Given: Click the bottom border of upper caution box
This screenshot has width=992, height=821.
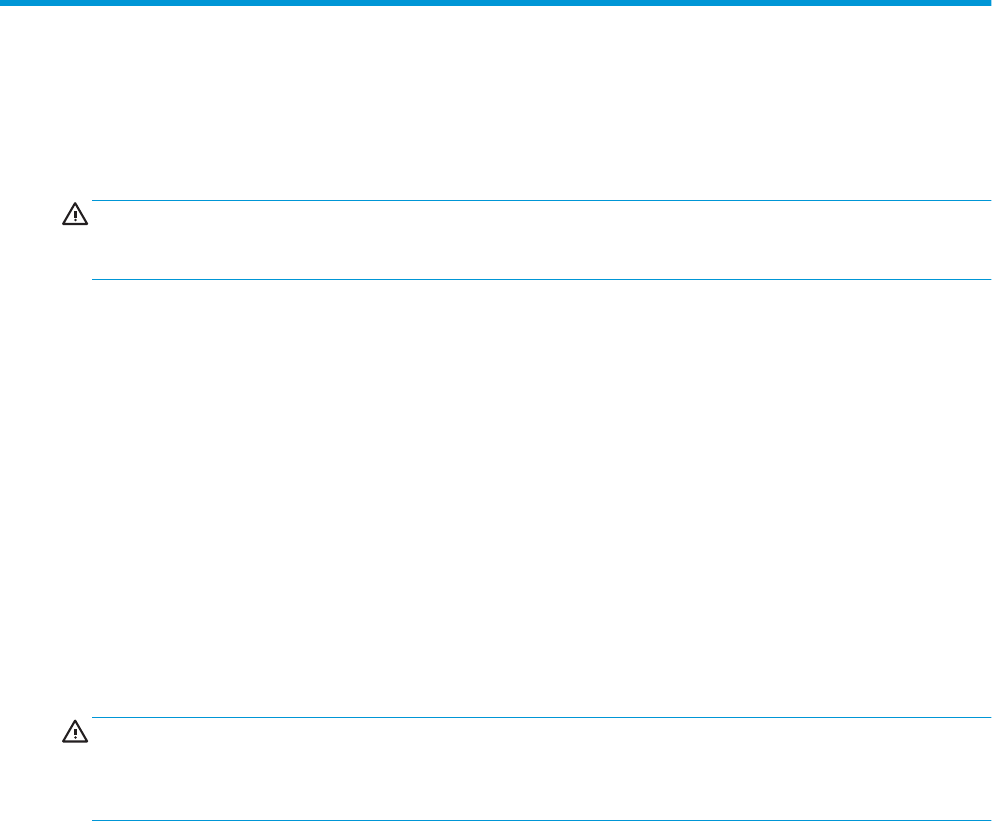Looking at the screenshot, I should (534, 279).
